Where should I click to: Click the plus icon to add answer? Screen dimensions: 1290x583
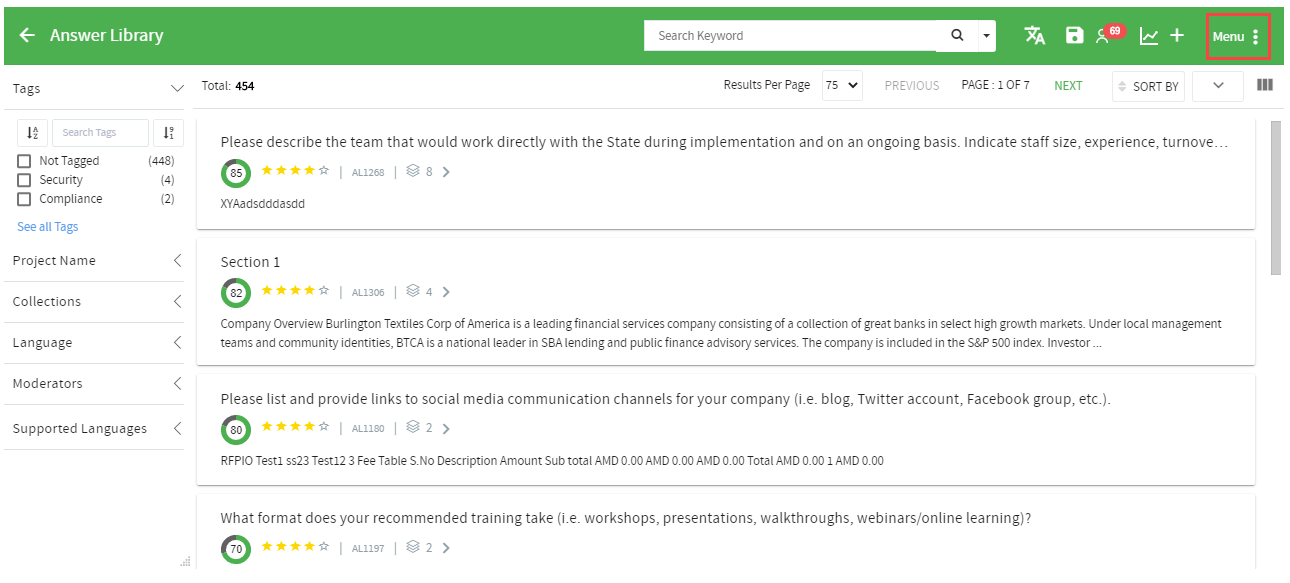coord(1177,36)
